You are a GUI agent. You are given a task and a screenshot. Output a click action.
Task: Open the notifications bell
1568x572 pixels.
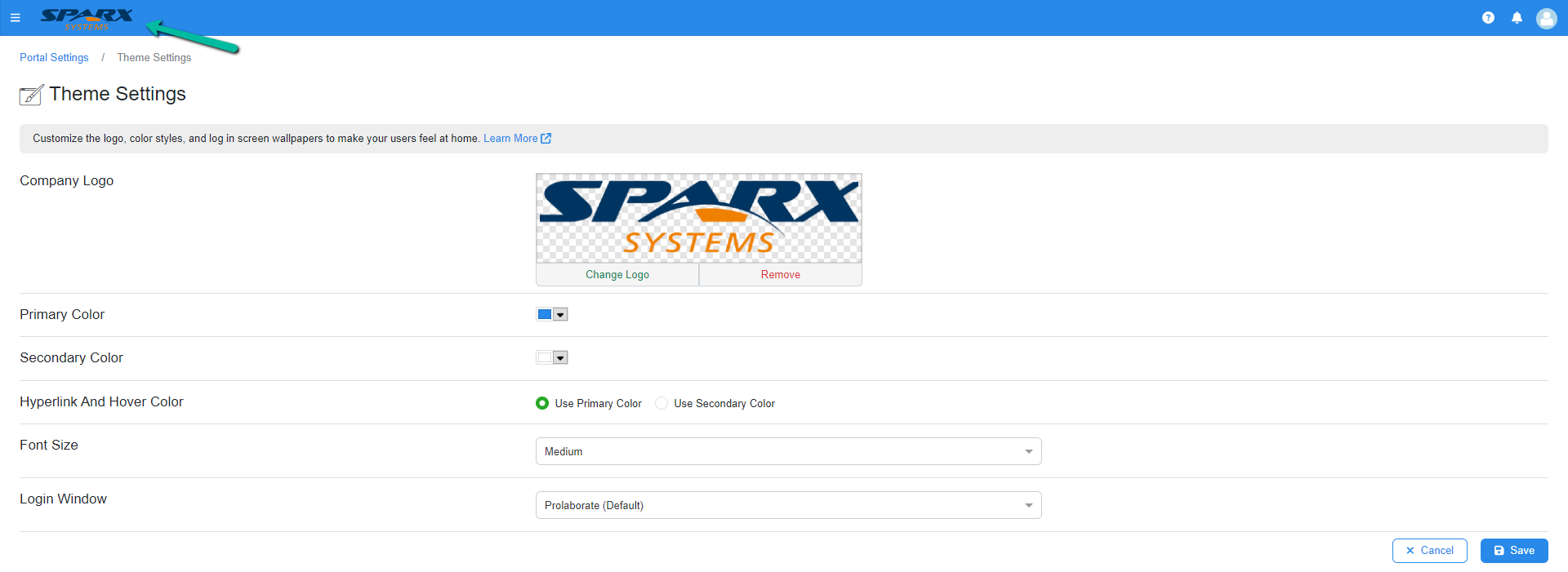point(1517,18)
